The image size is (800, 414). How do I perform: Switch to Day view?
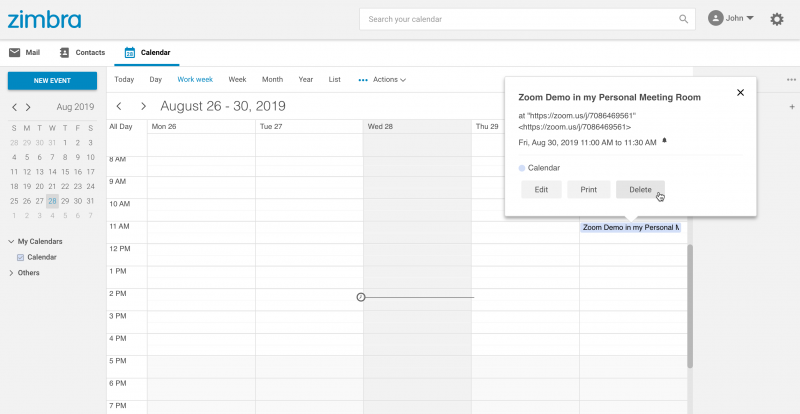click(155, 80)
